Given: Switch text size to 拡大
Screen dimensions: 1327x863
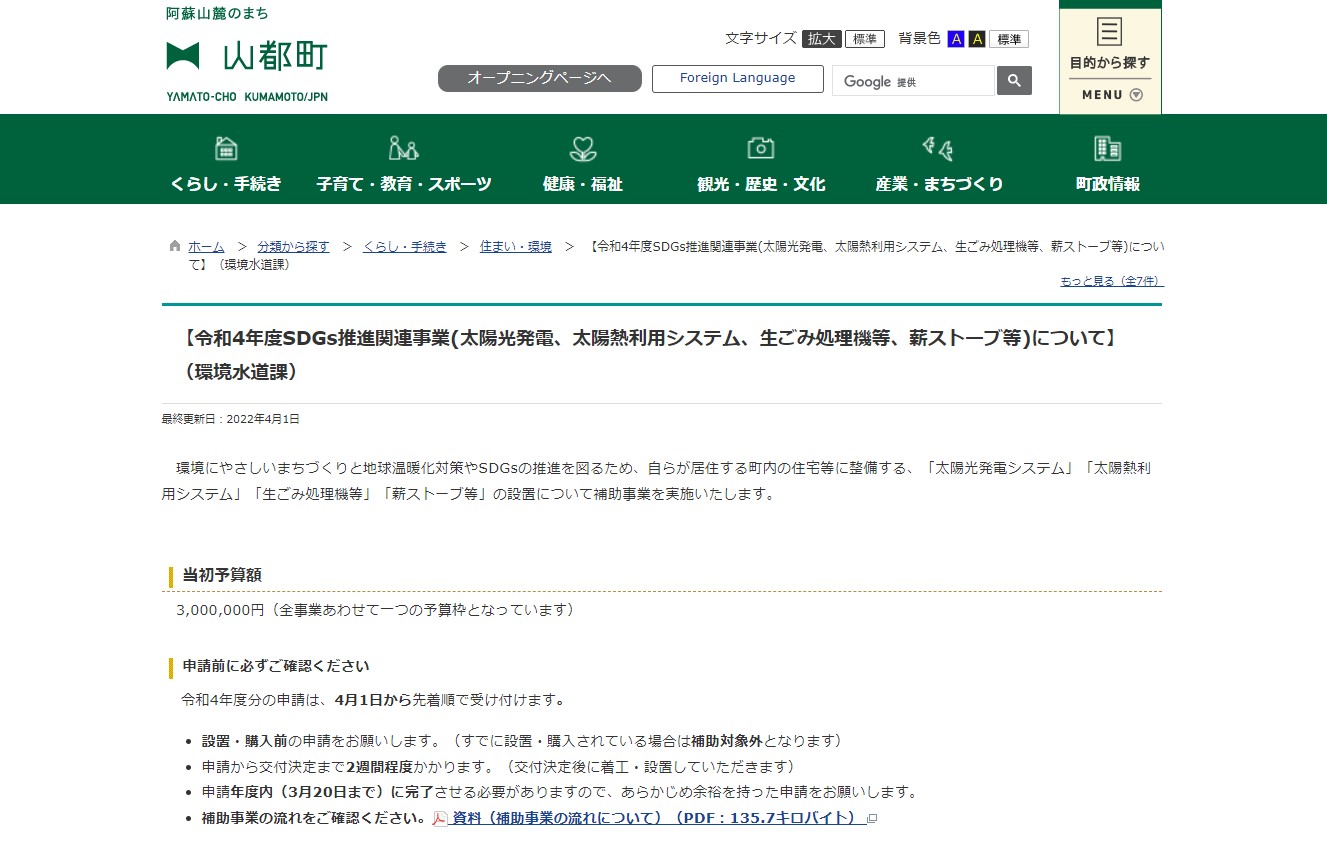Looking at the screenshot, I should 820,38.
